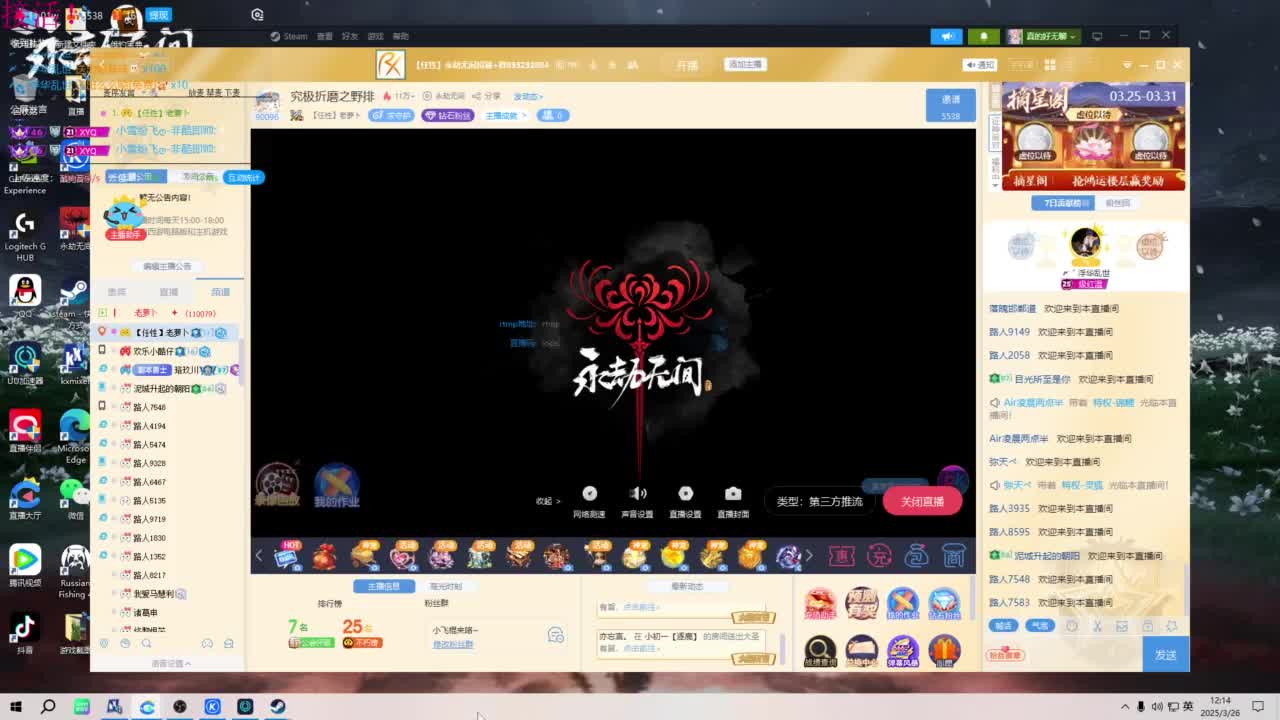
Task: Click the taskbar clock showing 12:14
Action: (1219, 706)
